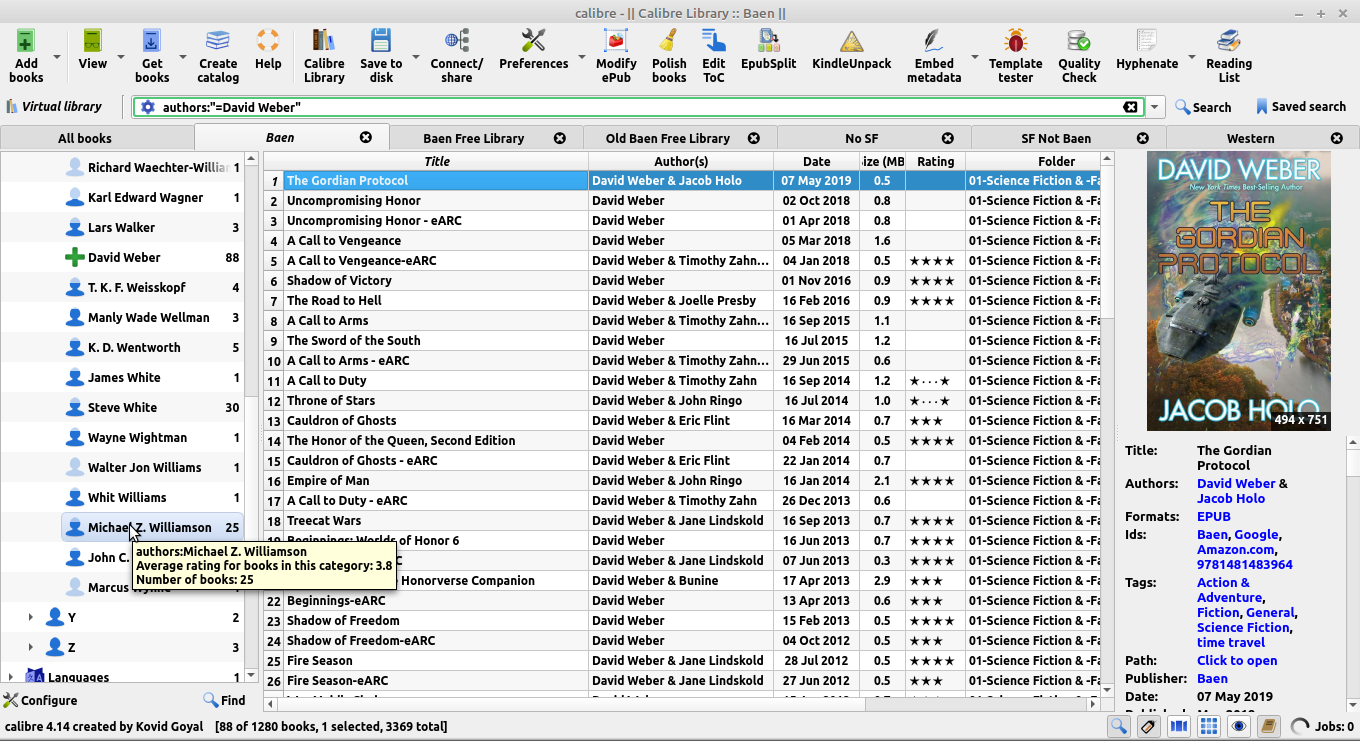Click the Polish books icon
1360x741 pixels.
(669, 41)
